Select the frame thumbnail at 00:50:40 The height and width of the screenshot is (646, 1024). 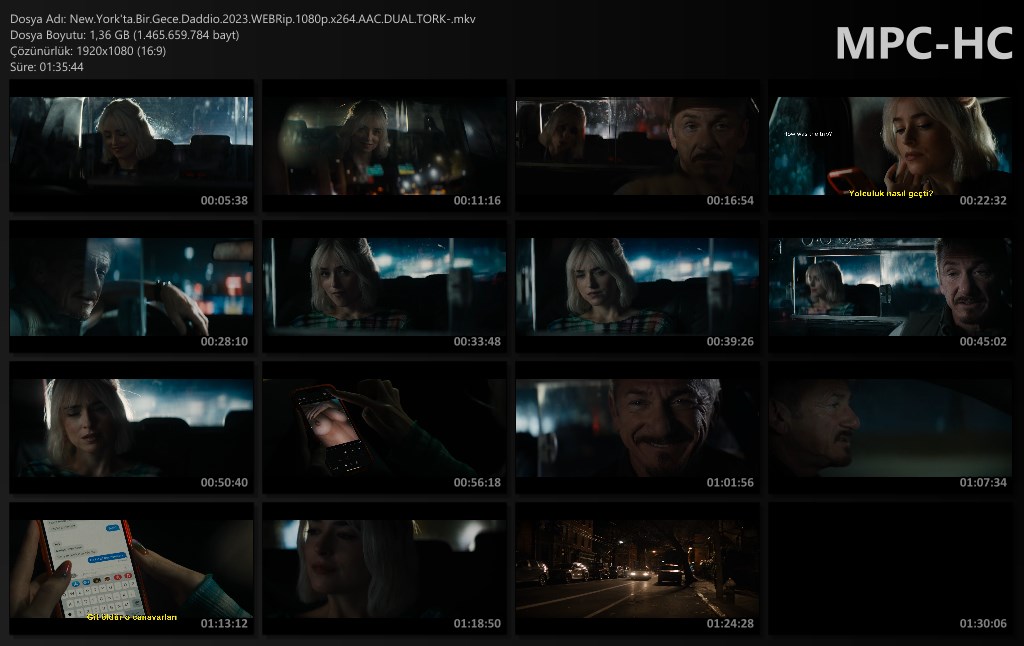click(x=131, y=428)
